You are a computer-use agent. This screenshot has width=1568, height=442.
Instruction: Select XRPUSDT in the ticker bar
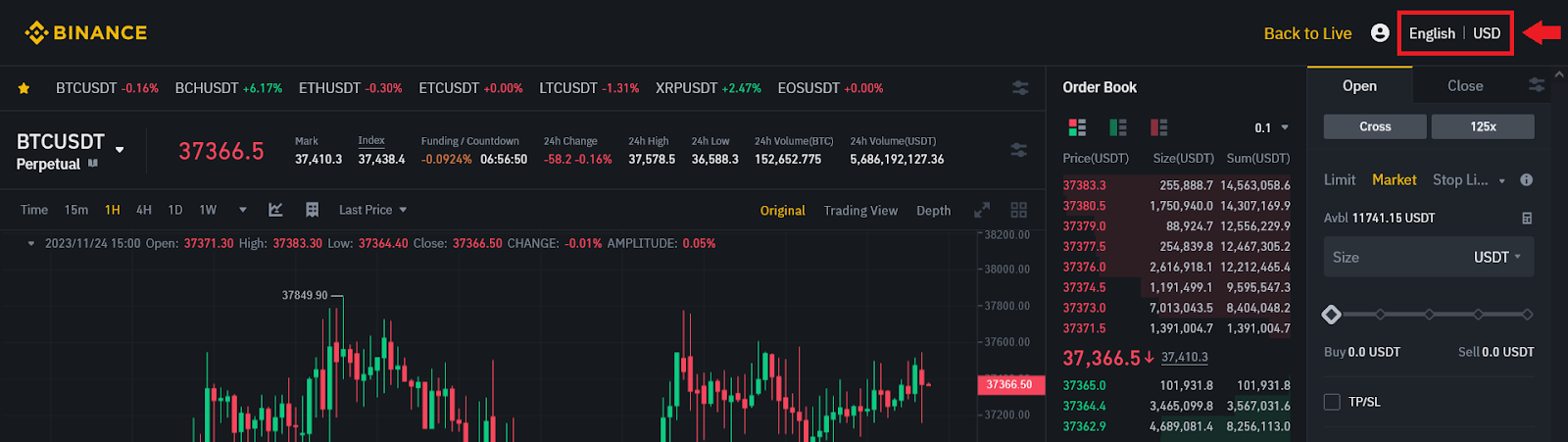pyautogui.click(x=708, y=88)
